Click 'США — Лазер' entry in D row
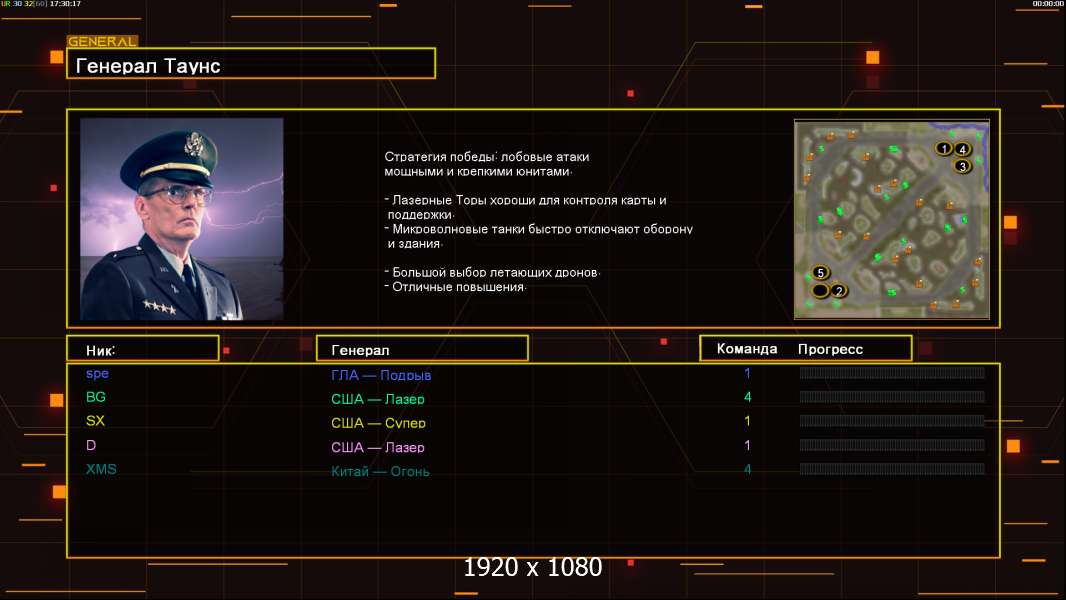Image resolution: width=1066 pixels, height=600 pixels. 378,447
